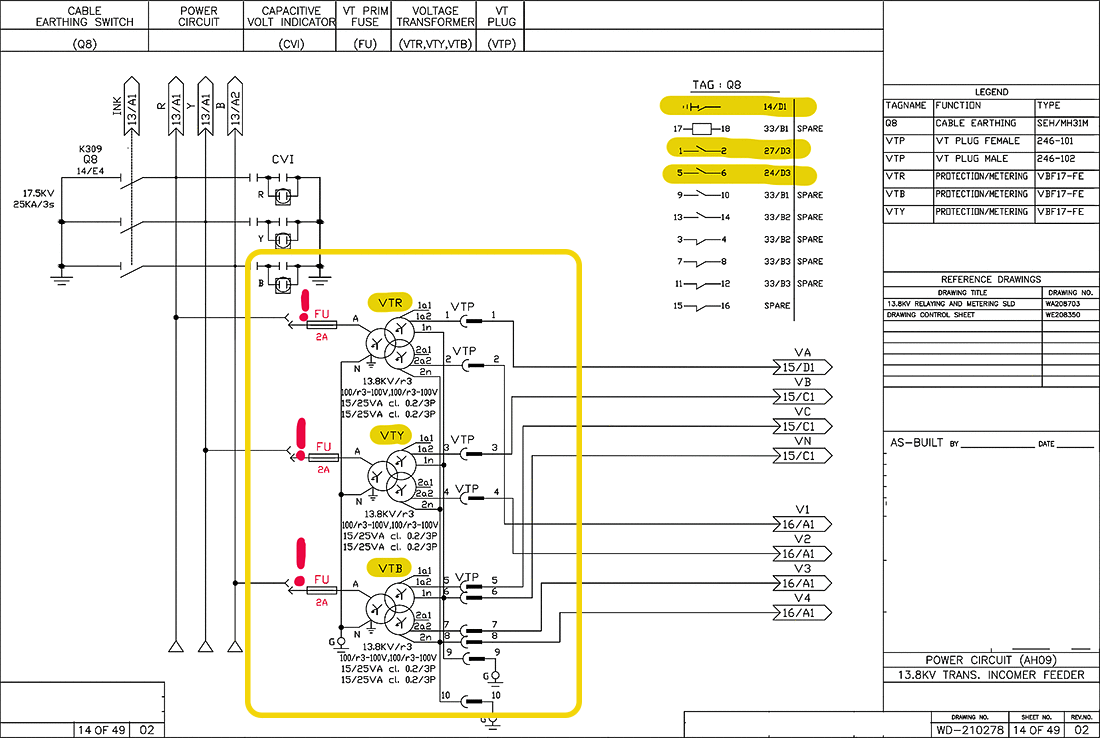
Task: Click the '24/D3' cross-reference in tag list
Action: tap(777, 173)
